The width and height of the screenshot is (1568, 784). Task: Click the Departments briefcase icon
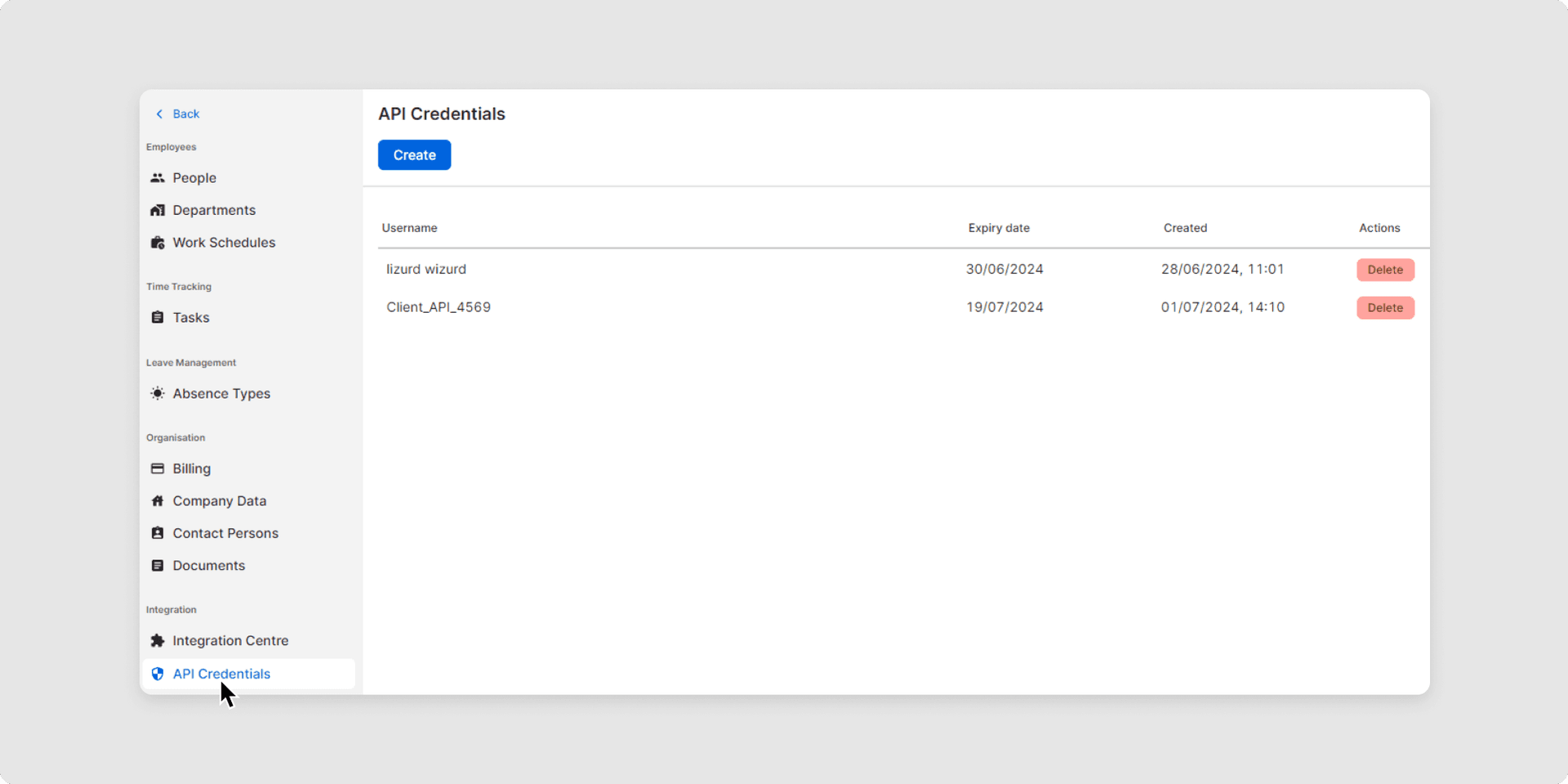157,210
